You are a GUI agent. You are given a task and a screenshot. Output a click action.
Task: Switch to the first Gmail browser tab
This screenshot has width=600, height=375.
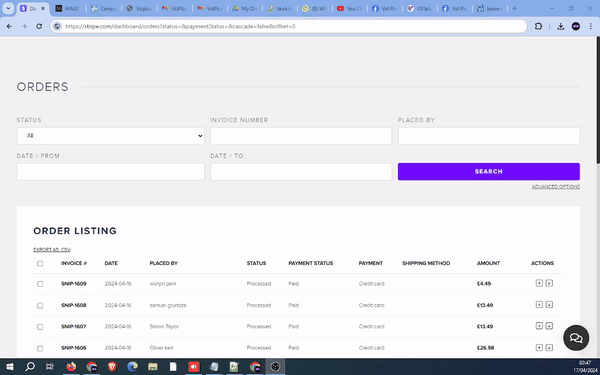[174, 8]
